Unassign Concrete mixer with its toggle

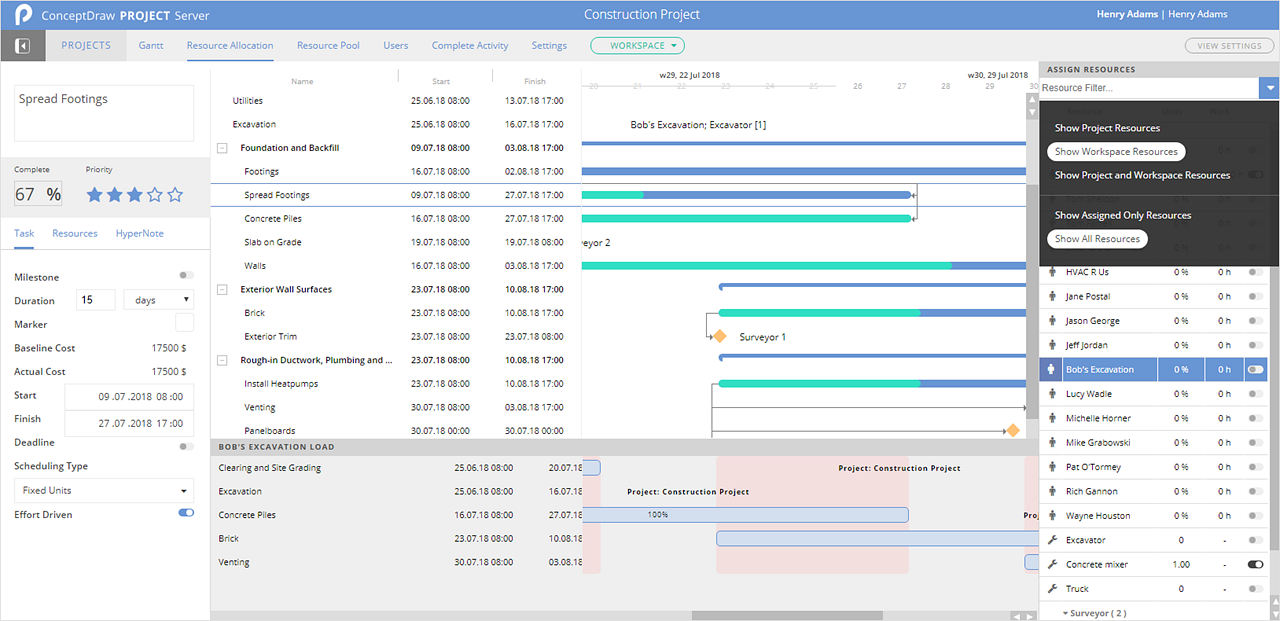click(x=1255, y=565)
